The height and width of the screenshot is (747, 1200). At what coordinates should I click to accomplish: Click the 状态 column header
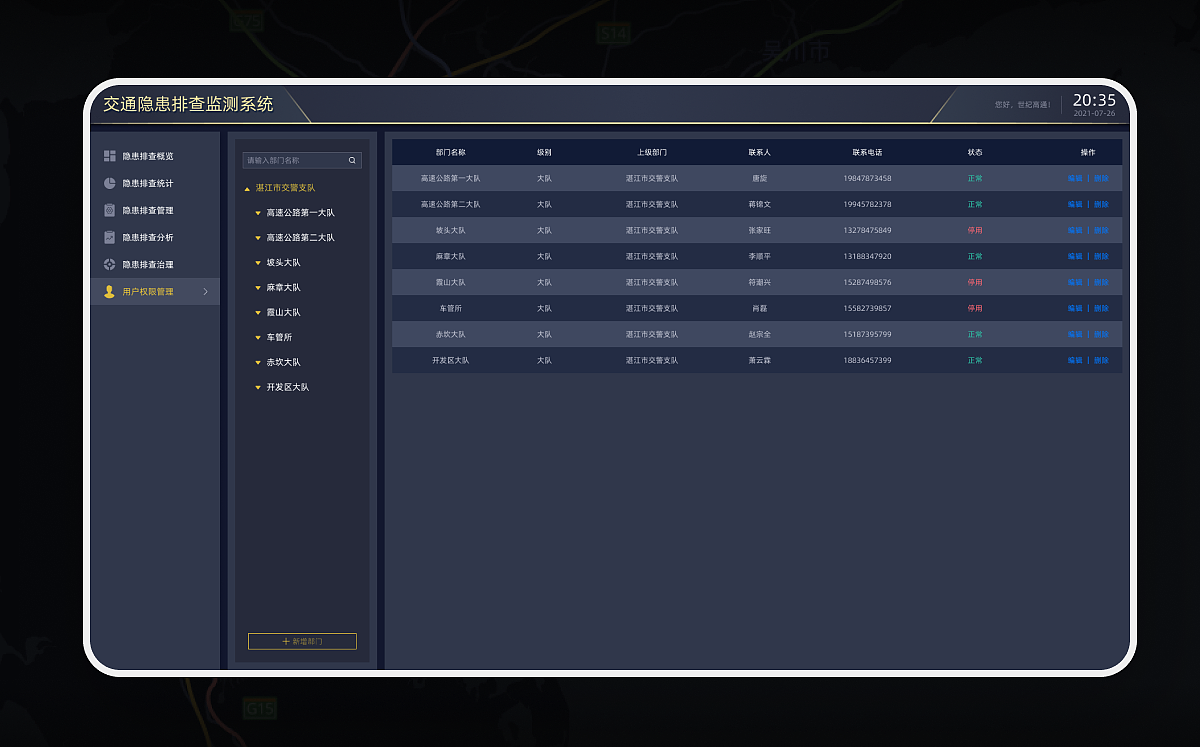[x=975, y=152]
